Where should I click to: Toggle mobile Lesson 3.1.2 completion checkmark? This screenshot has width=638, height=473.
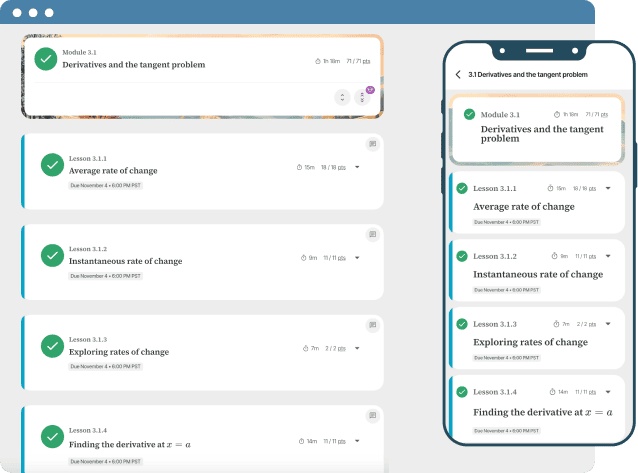click(461, 256)
